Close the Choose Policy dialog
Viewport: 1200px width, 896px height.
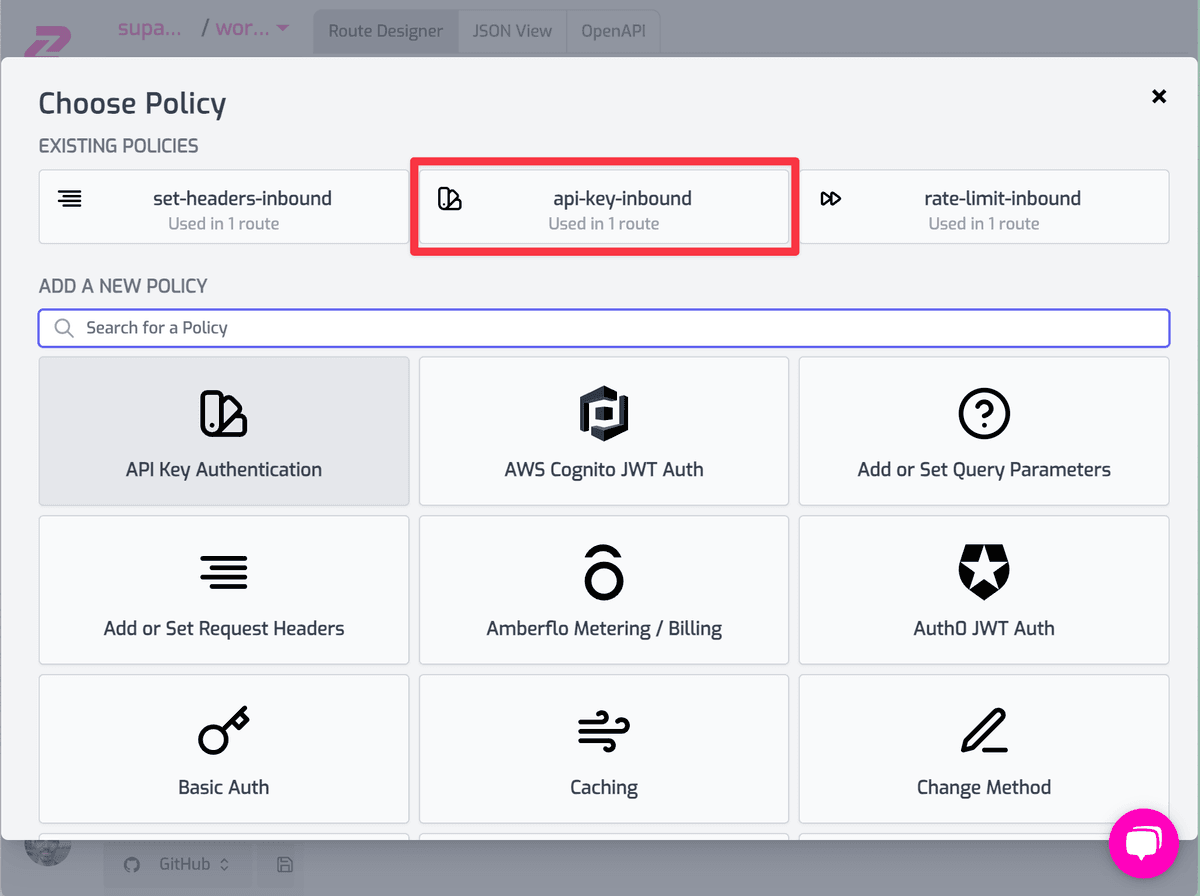[1159, 96]
